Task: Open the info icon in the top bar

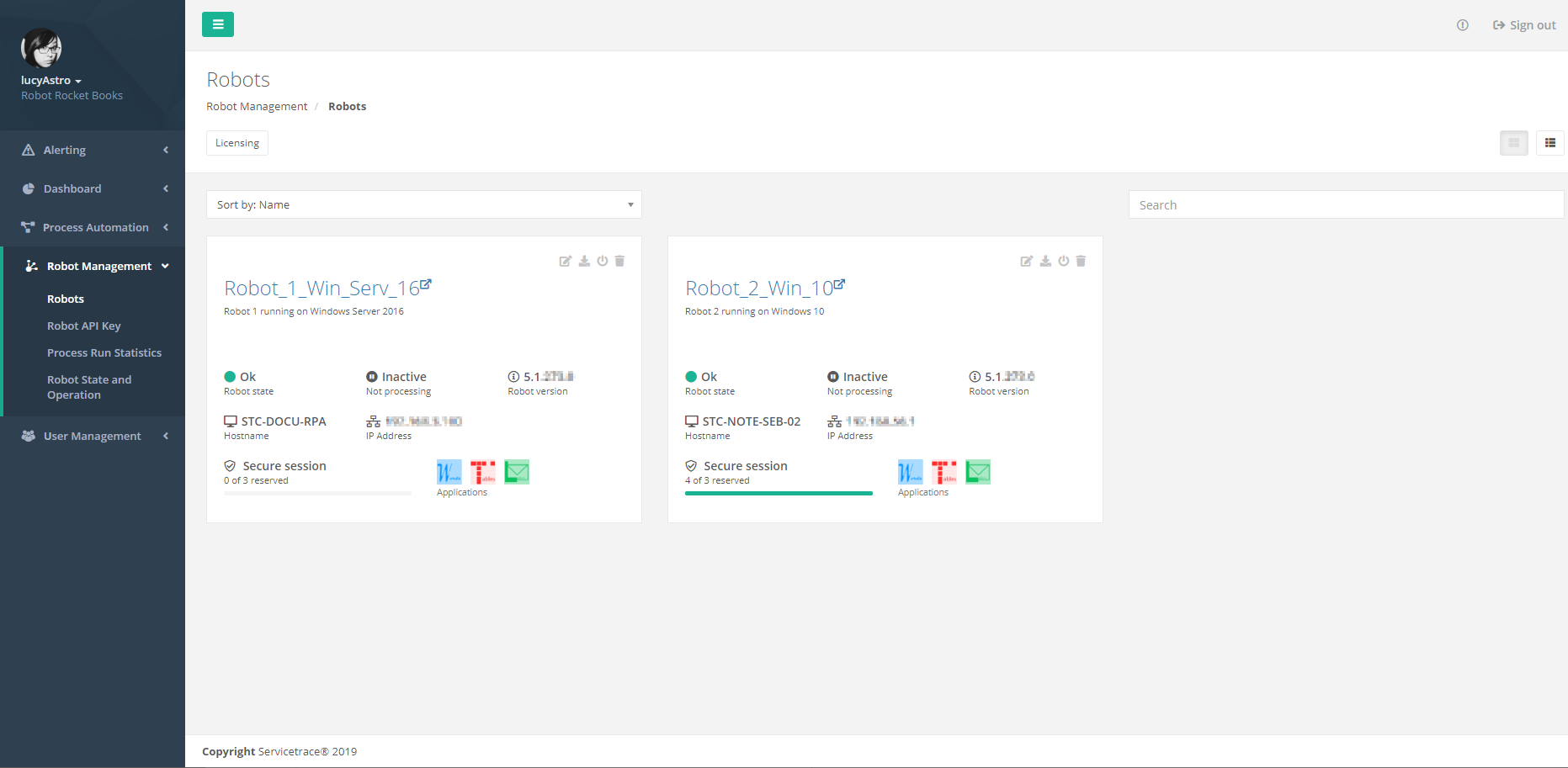Action: (x=1462, y=25)
